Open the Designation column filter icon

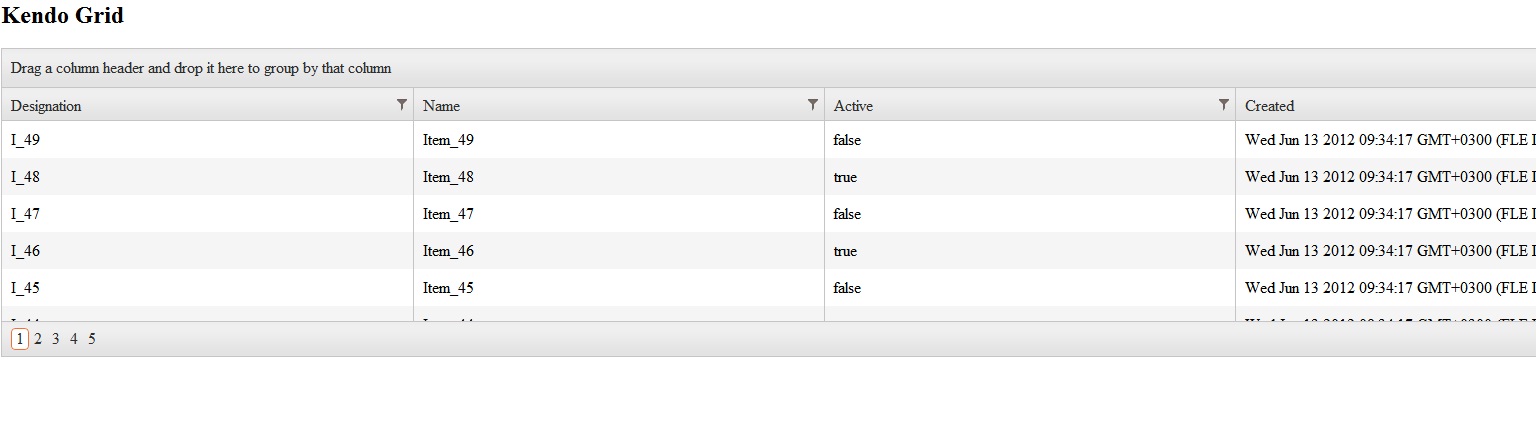(x=401, y=104)
